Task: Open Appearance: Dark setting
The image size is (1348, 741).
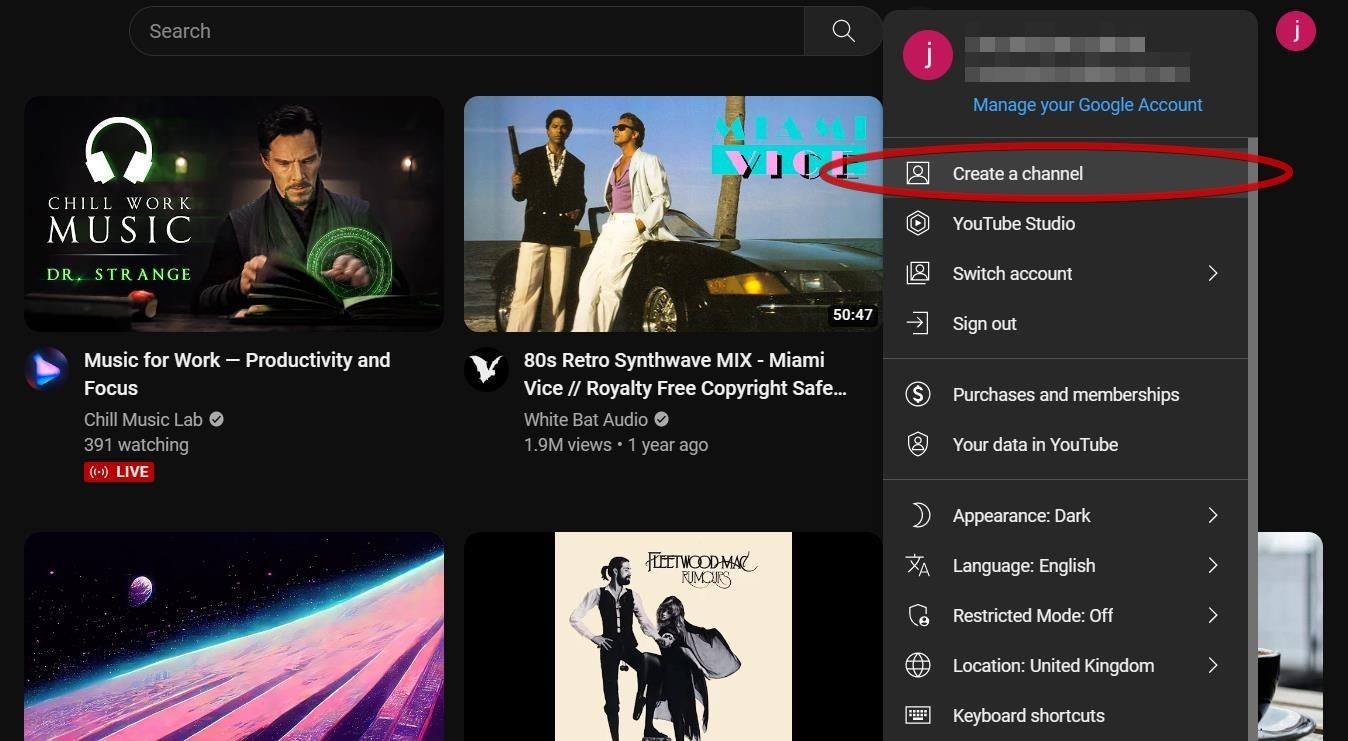Action: pos(1066,516)
